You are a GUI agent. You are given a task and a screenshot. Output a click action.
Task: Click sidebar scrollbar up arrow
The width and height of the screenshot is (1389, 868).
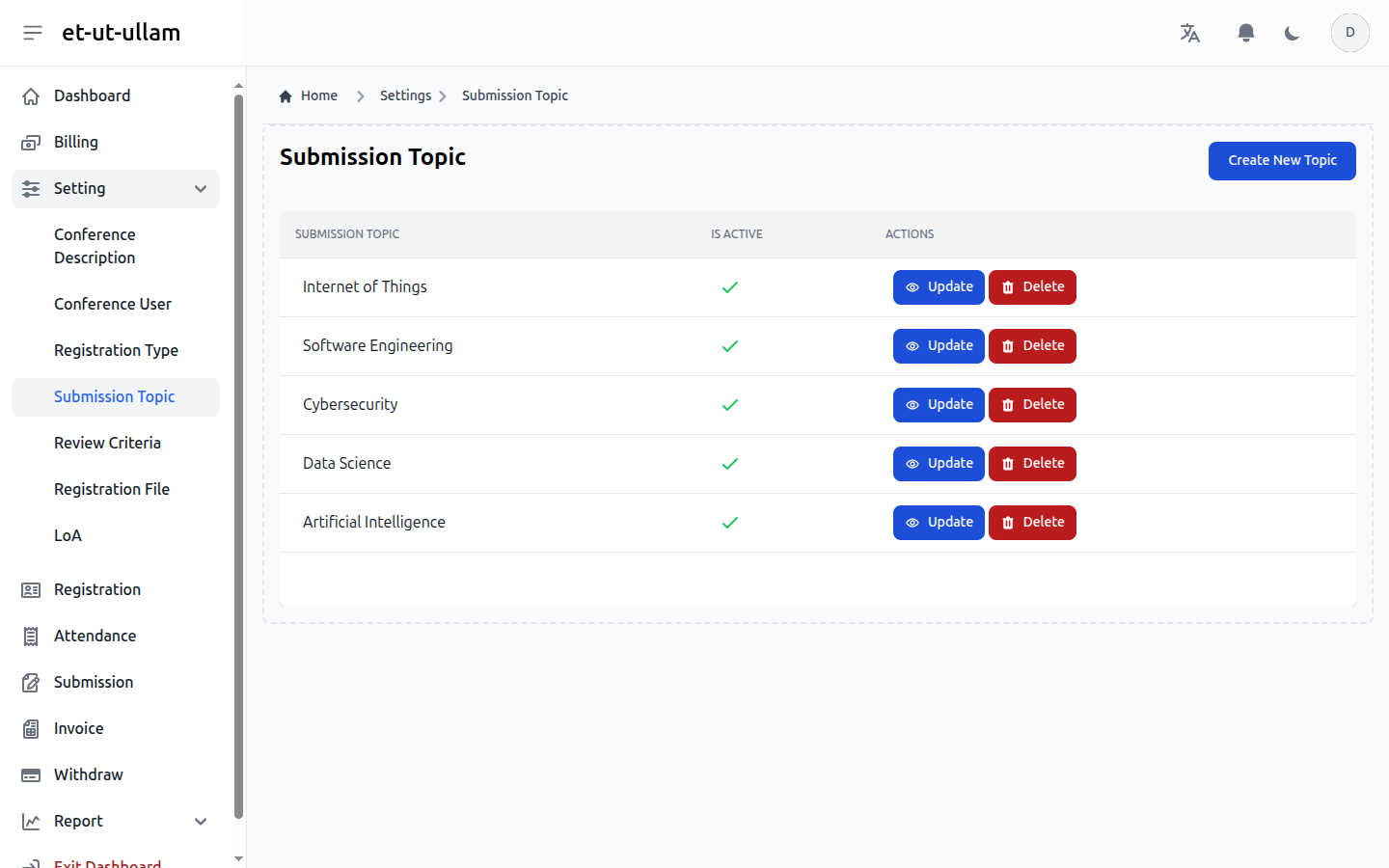(x=238, y=86)
